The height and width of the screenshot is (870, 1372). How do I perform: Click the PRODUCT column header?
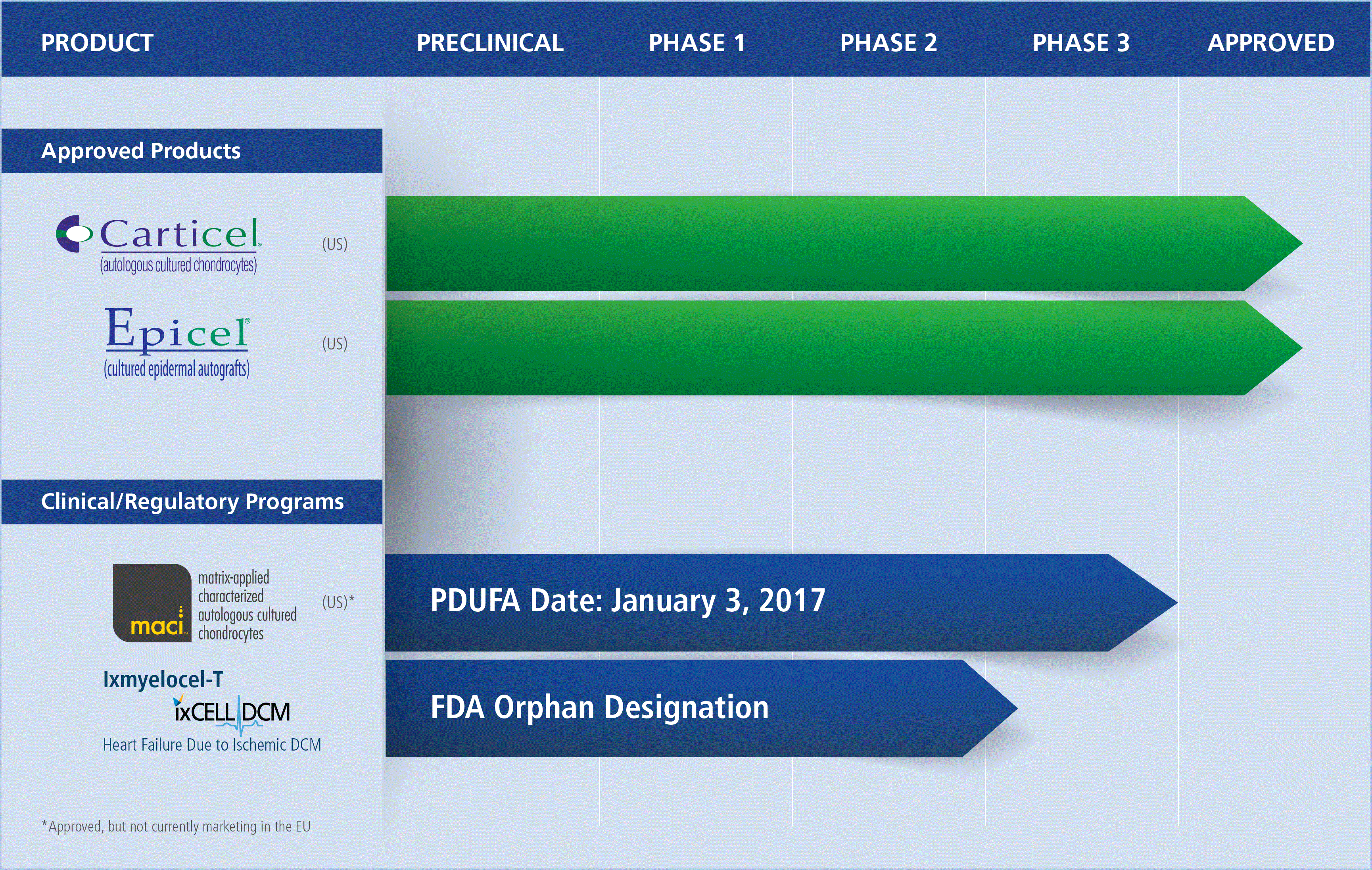click(98, 43)
